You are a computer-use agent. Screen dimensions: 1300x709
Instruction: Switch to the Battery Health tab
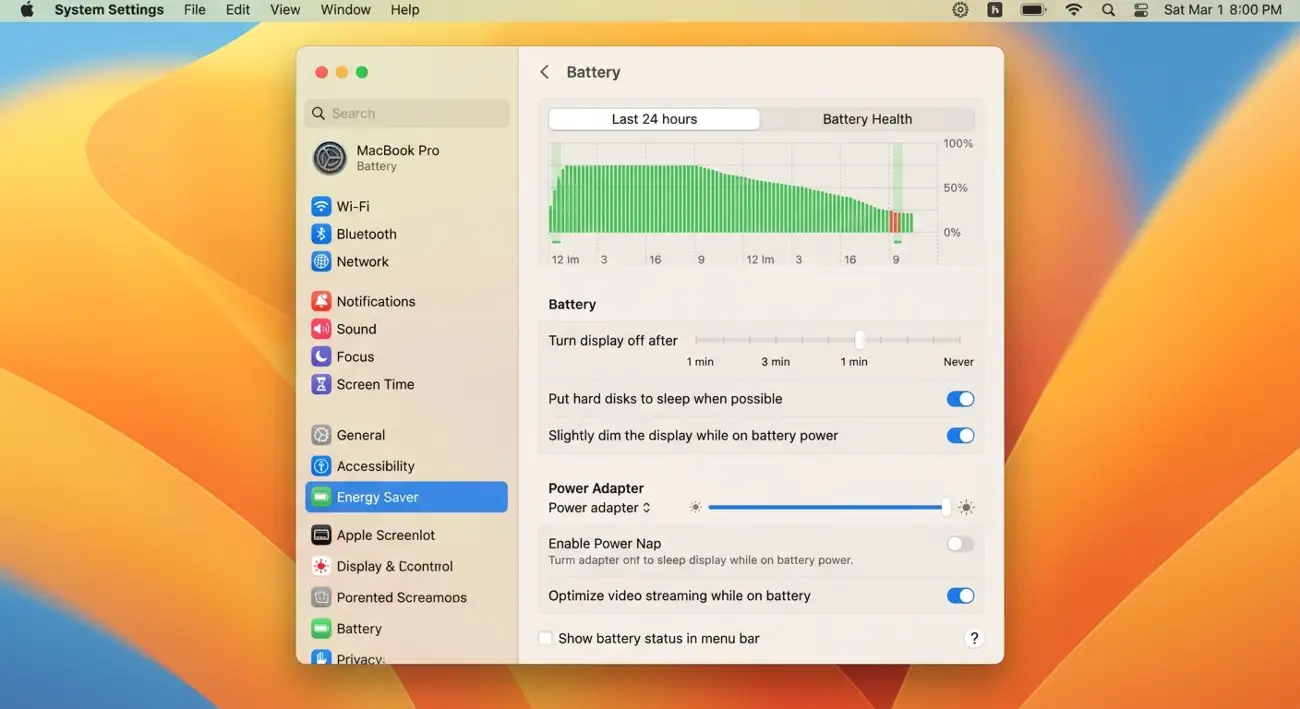(x=867, y=119)
